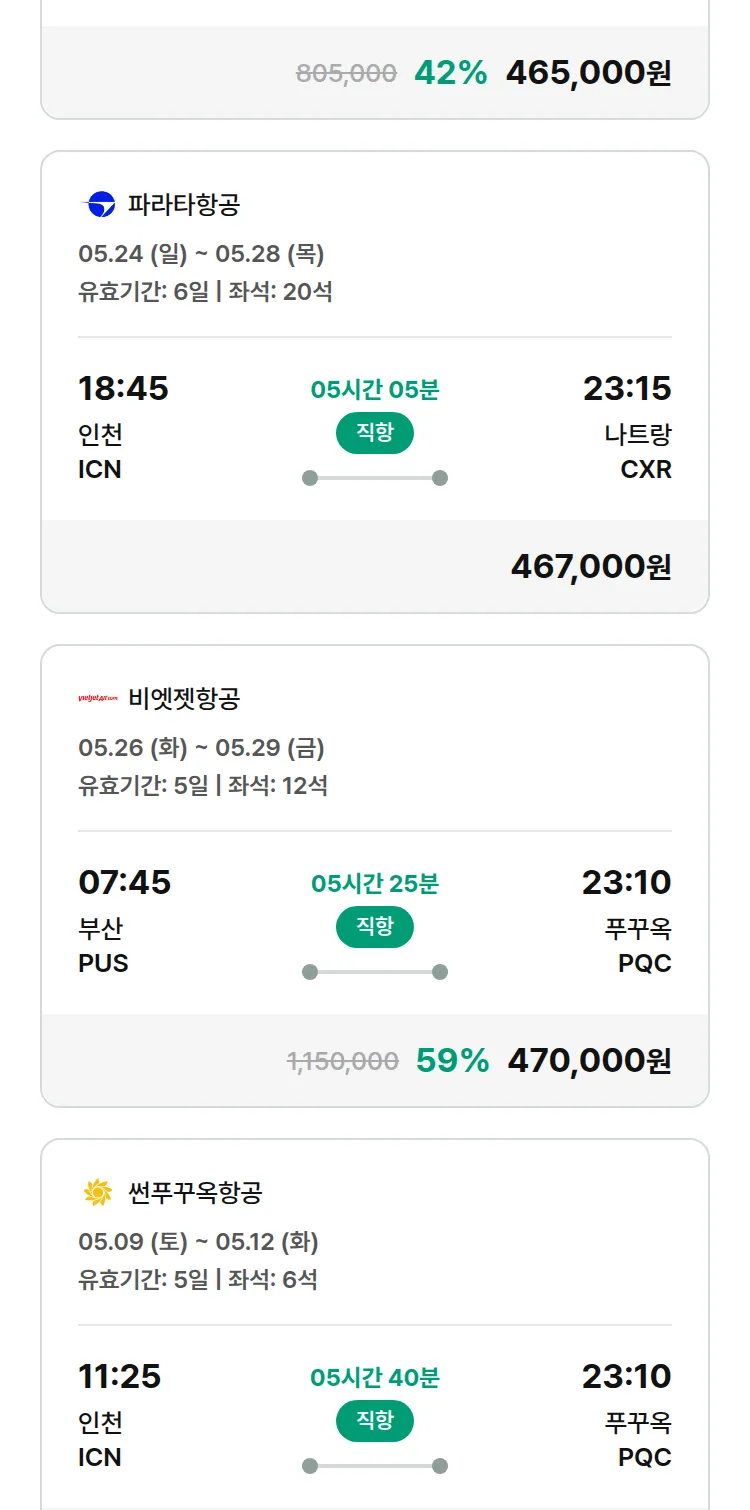Click the Vietjet airline logo icon

pyautogui.click(x=98, y=698)
